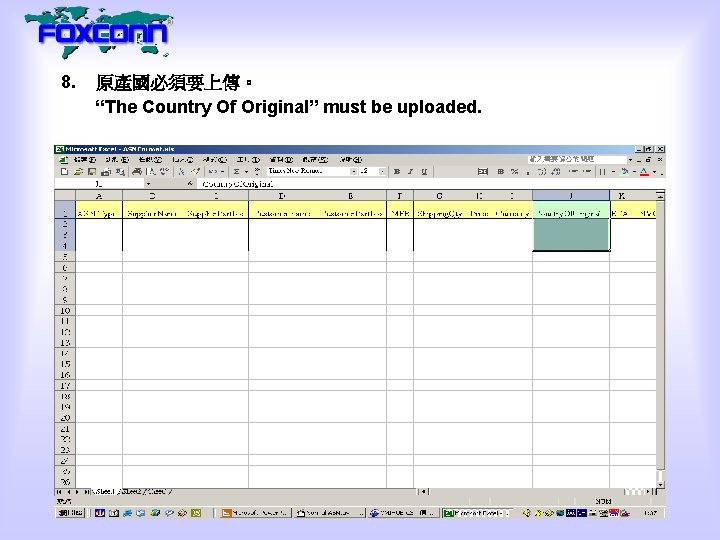Click the vertical scrollbar down arrow
The image size is (720, 540).
660,484
